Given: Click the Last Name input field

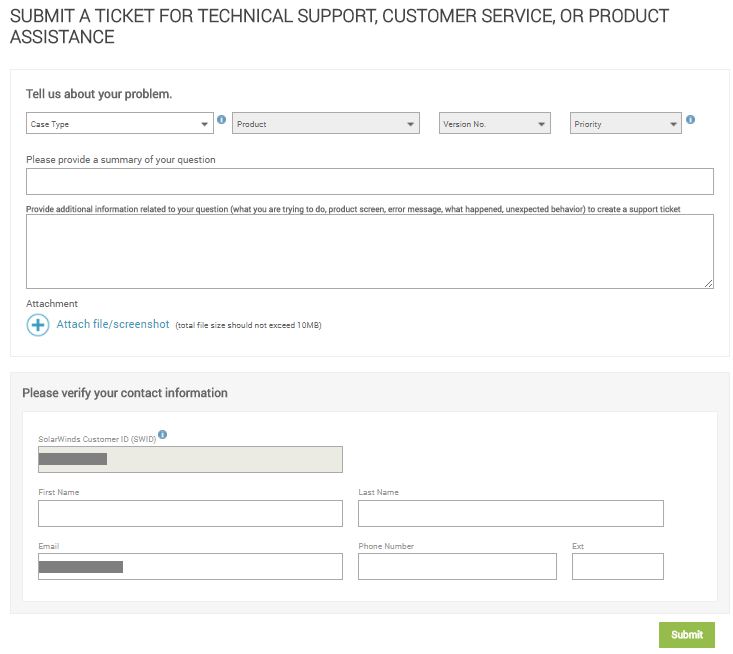Looking at the screenshot, I should click(x=510, y=514).
